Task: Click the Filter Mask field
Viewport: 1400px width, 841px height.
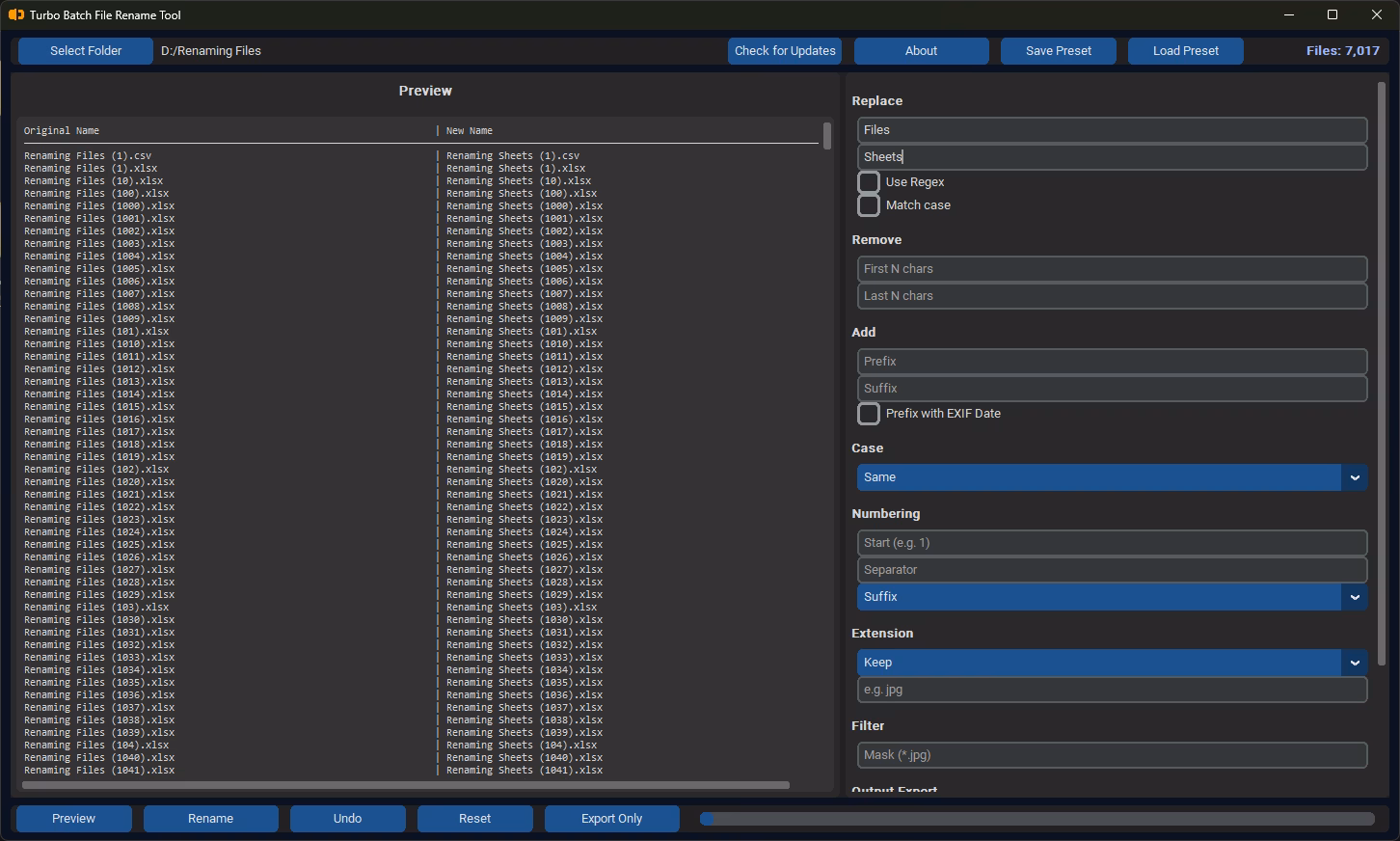Action: click(x=1112, y=755)
